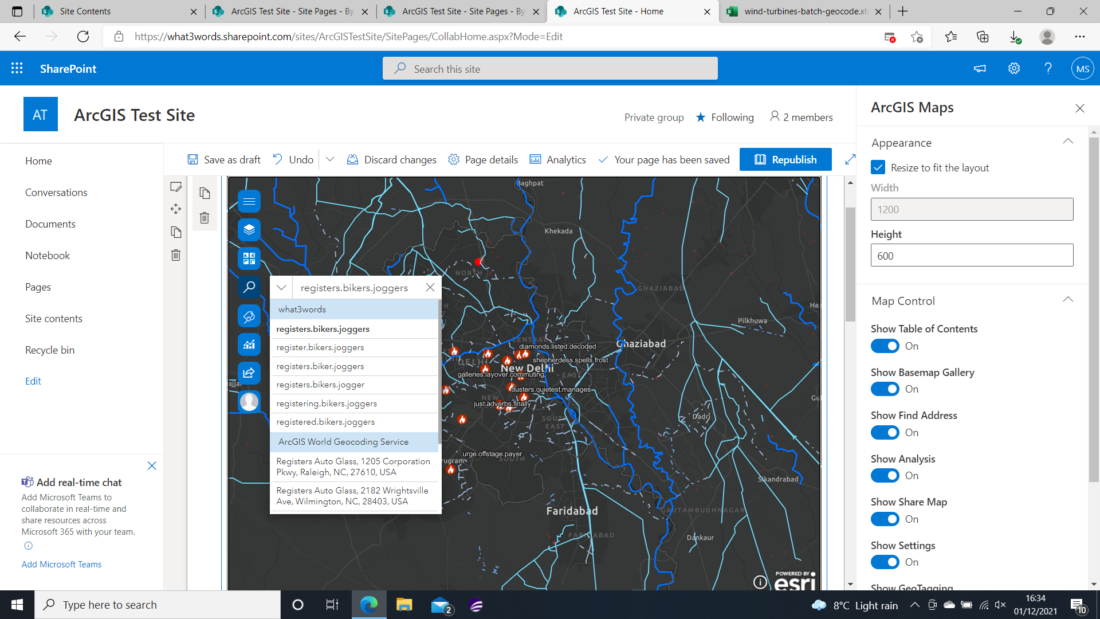Select the registering.bikers.joggers suggestion

(x=354, y=404)
